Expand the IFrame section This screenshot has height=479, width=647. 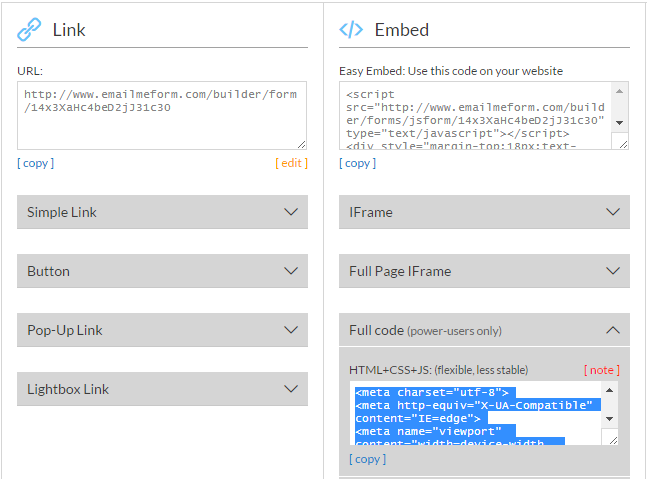point(484,212)
